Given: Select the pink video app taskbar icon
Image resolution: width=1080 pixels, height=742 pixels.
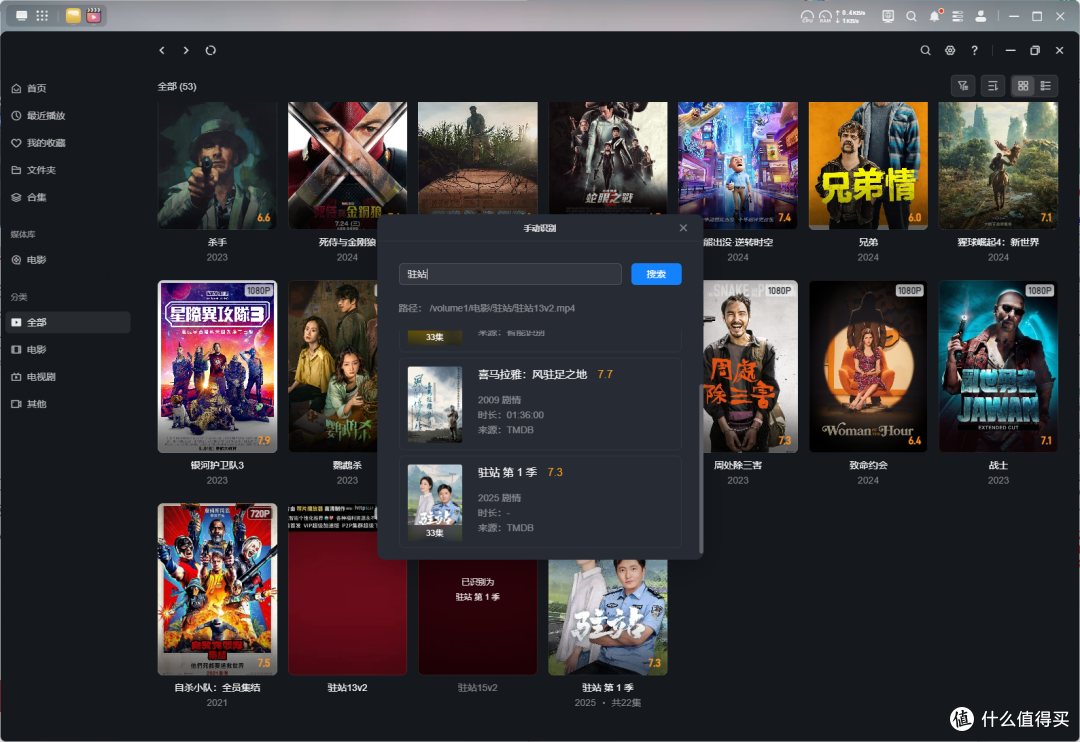Looking at the screenshot, I should [94, 16].
